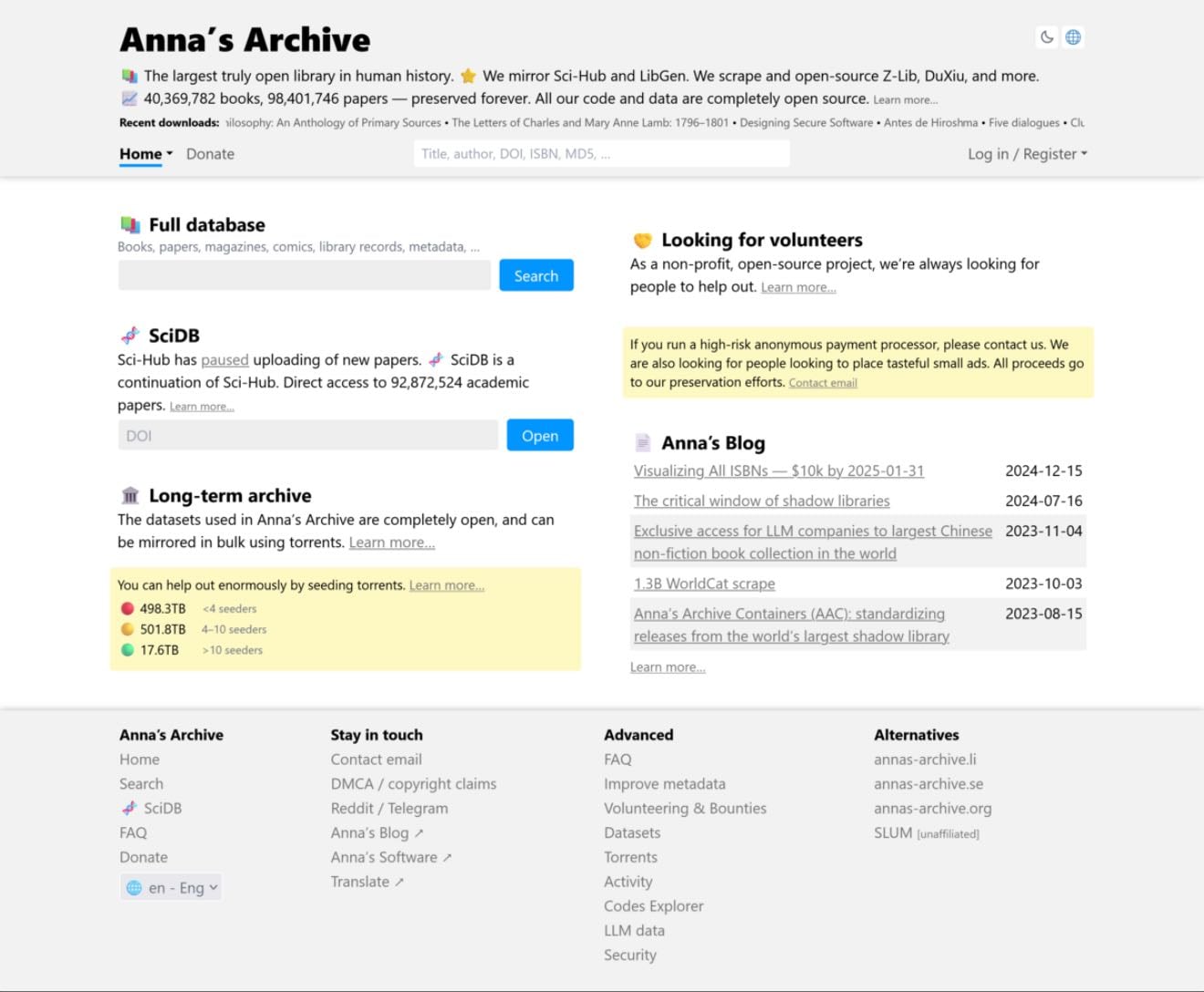Click the yellow dot for 4–10 seeders
The height and width of the screenshot is (992, 1204).
(x=128, y=629)
